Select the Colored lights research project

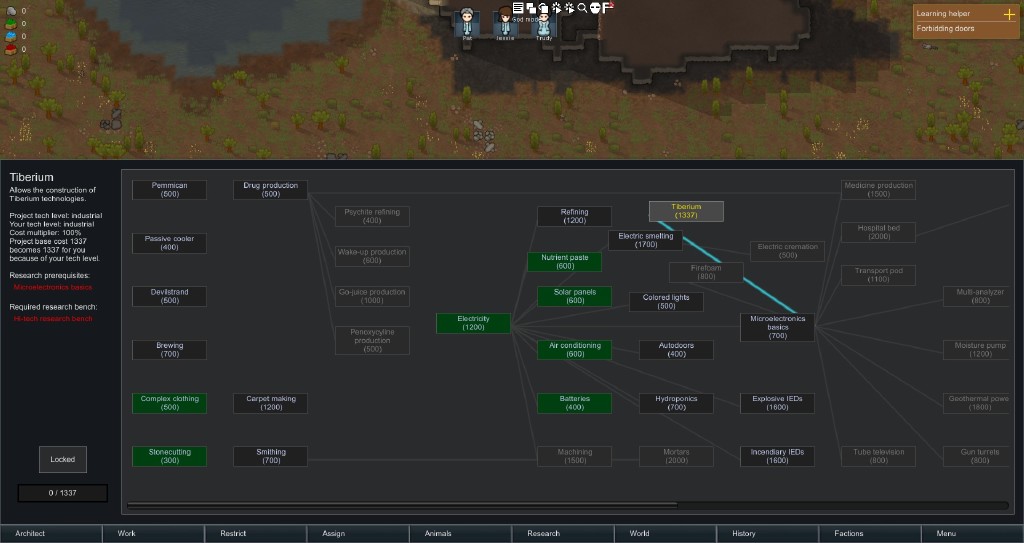pos(666,301)
